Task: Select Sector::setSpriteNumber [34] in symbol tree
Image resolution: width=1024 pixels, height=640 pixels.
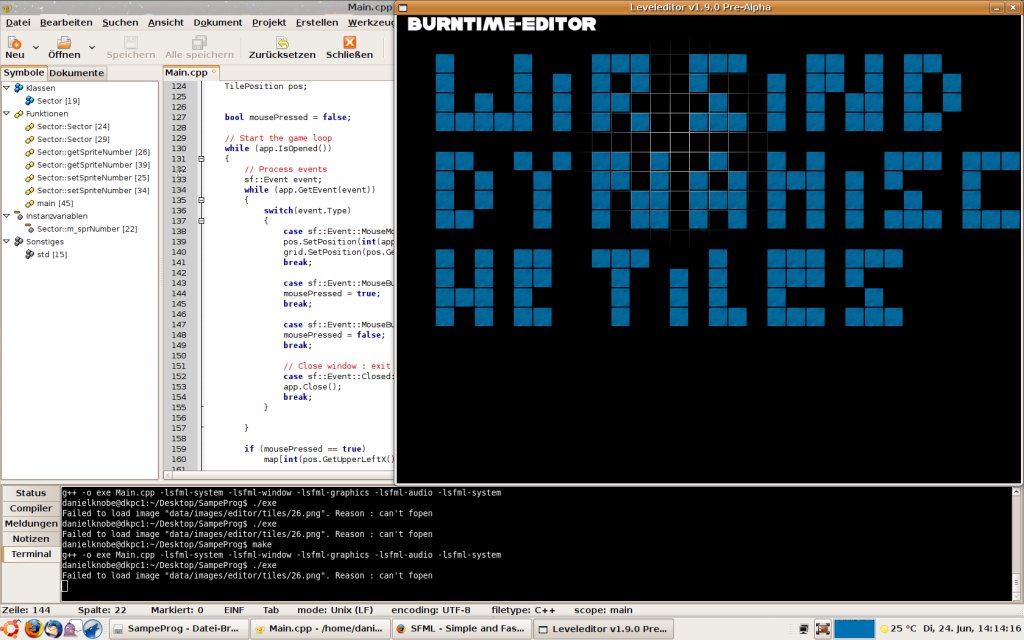Action: click(93, 190)
